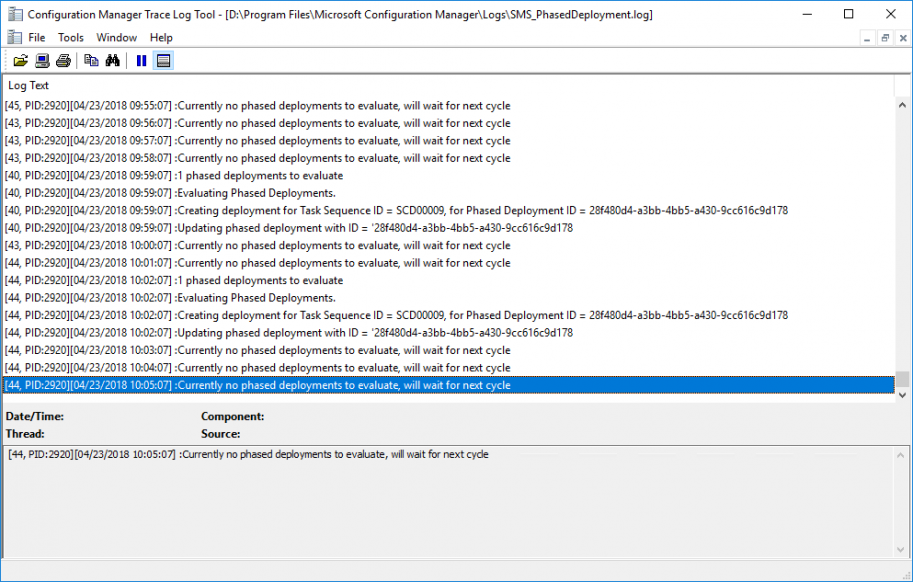
Task: Click the Open log file folder icon
Action: [x=20, y=61]
